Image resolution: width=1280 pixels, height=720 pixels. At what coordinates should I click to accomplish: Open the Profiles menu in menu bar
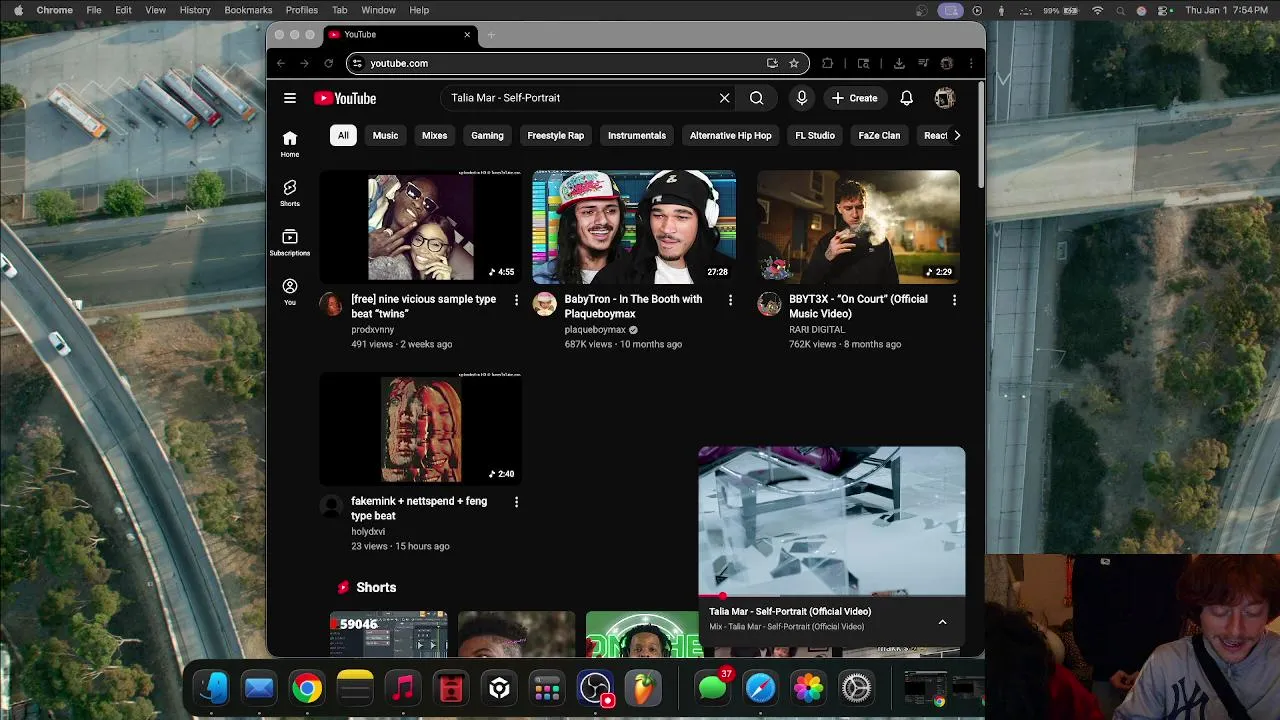(x=302, y=10)
